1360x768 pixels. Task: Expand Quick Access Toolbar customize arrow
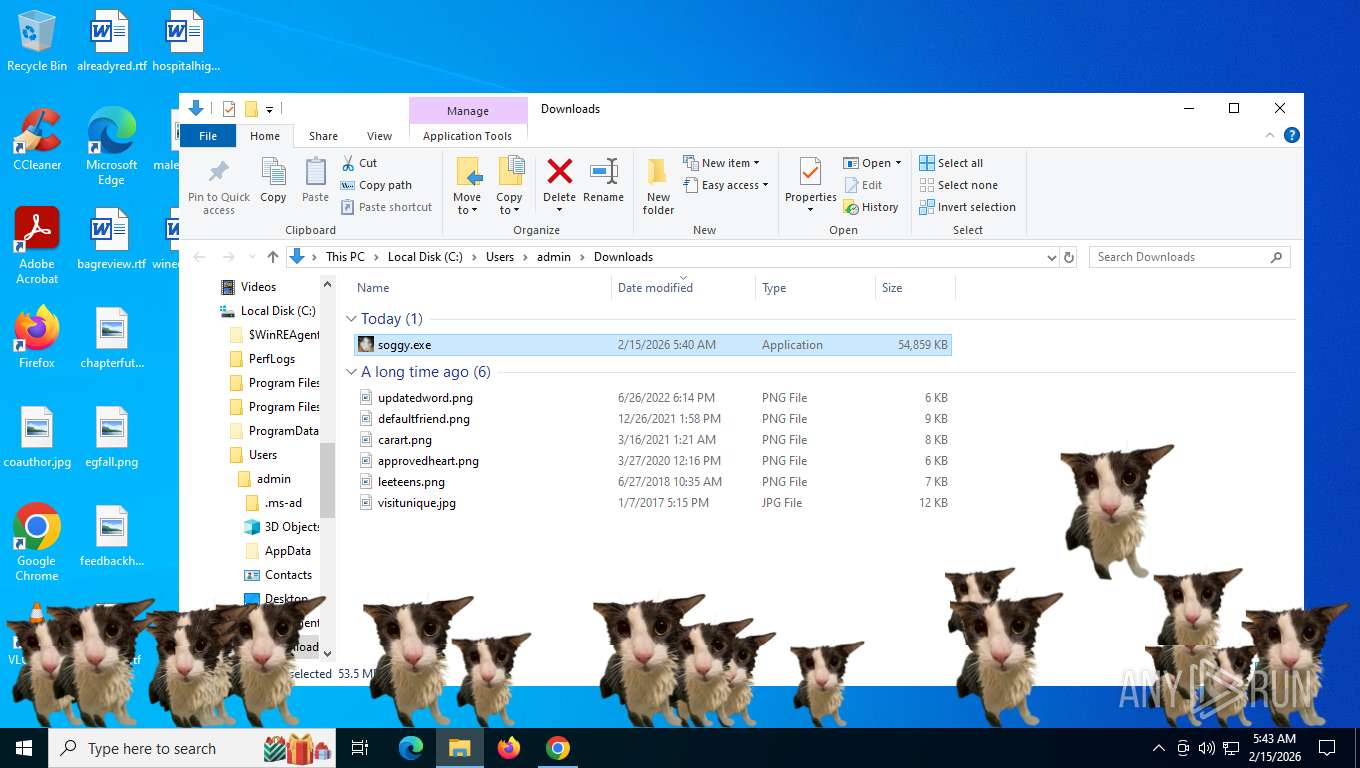269,109
